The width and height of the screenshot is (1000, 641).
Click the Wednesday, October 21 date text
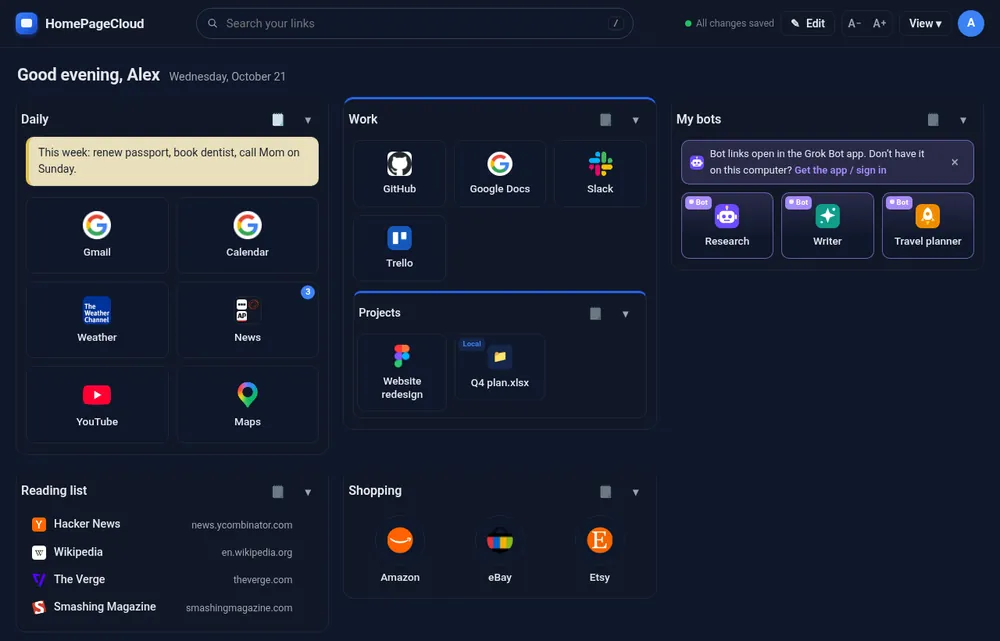point(227,77)
